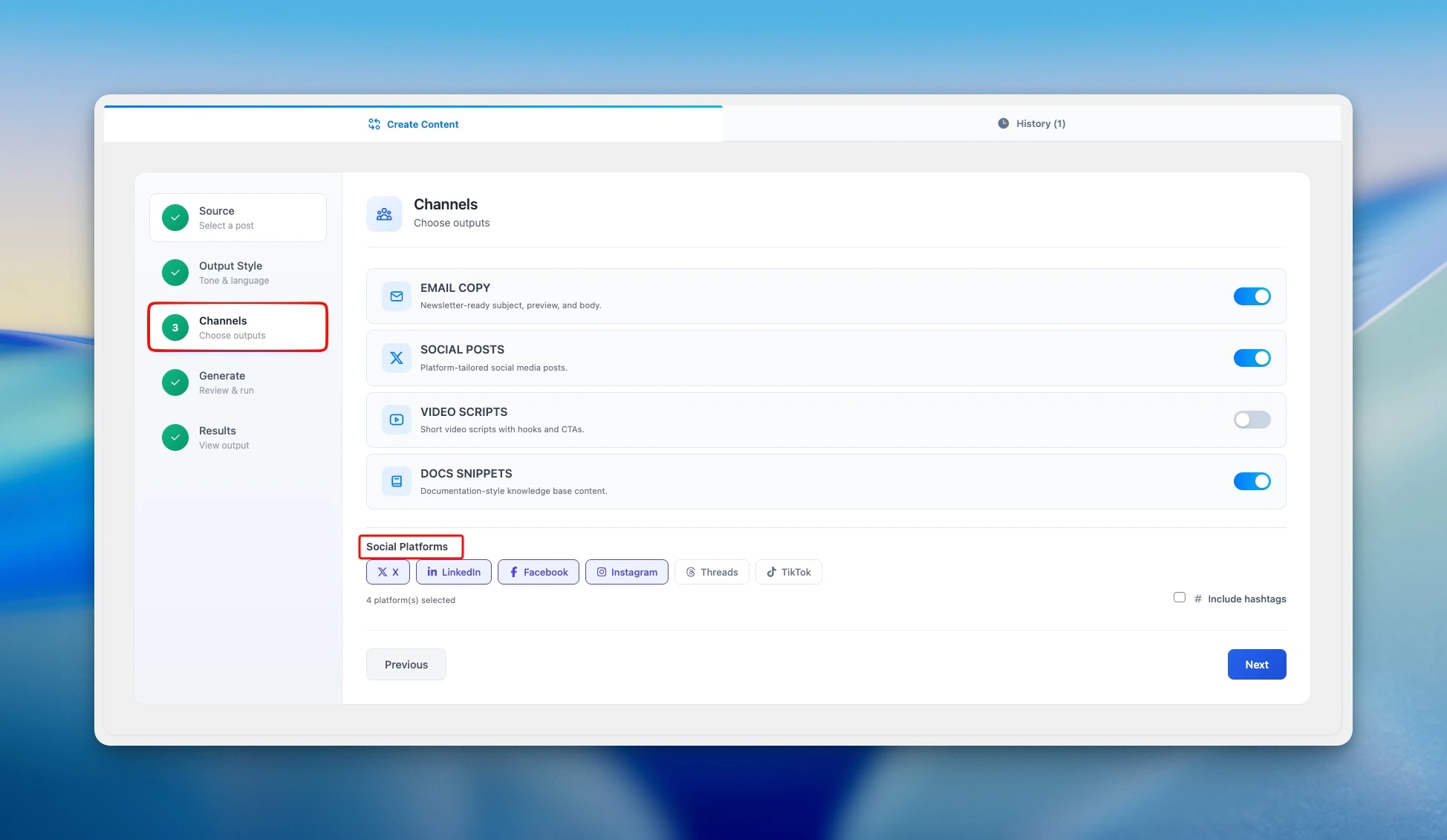Click the green checkmark beside Results step

(175, 437)
